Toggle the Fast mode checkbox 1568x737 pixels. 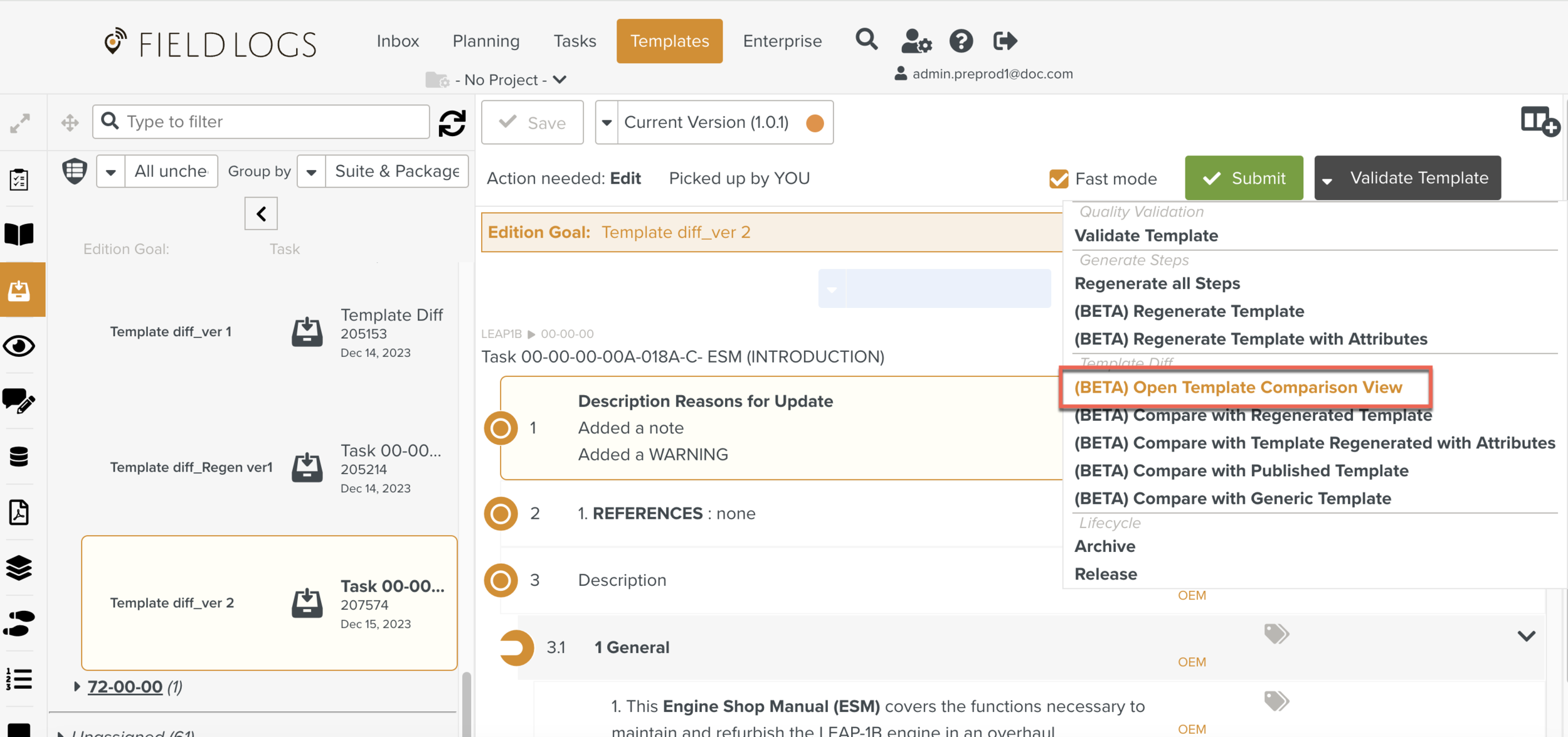pyautogui.click(x=1059, y=179)
